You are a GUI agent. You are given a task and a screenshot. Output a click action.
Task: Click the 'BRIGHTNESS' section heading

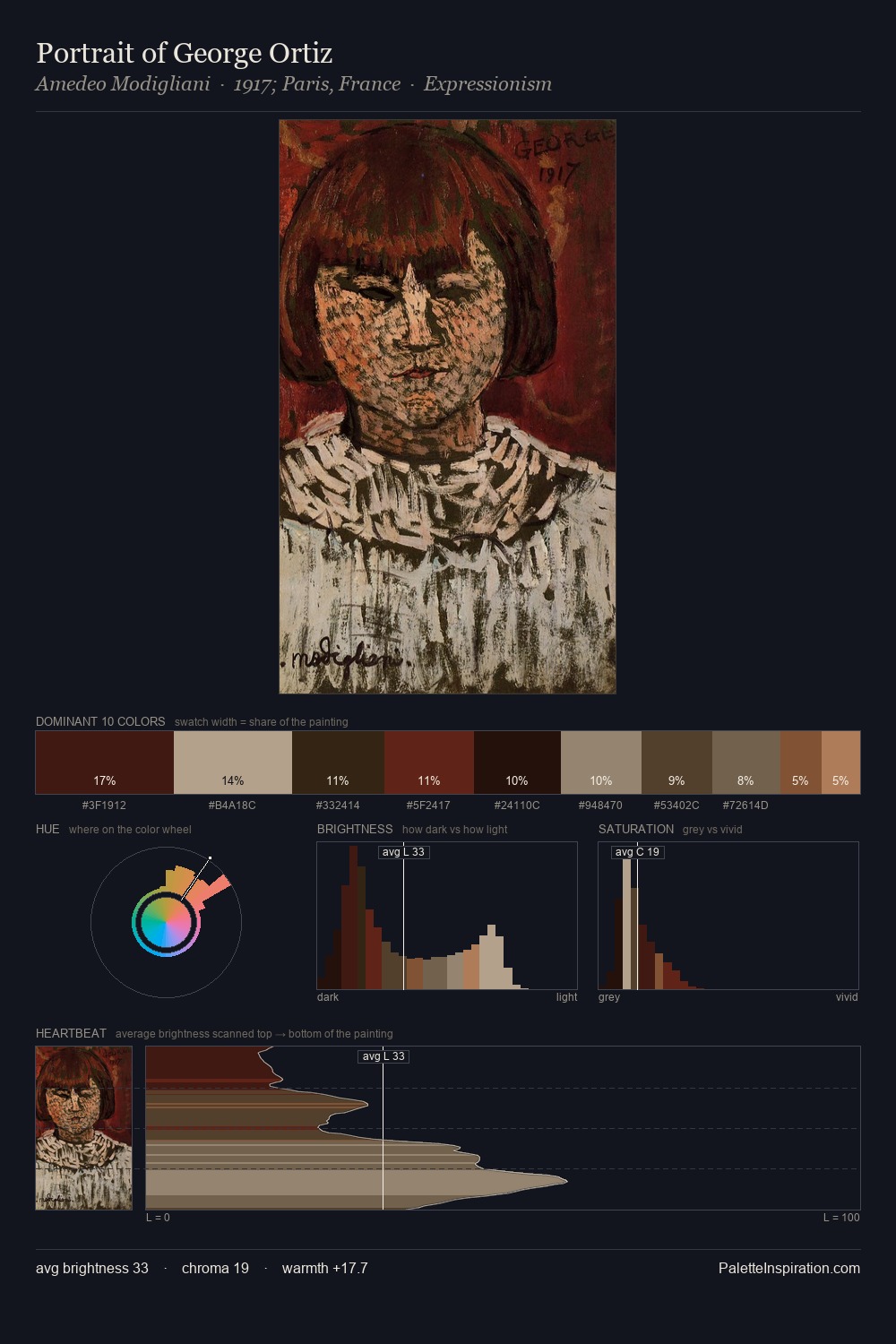coord(355,829)
